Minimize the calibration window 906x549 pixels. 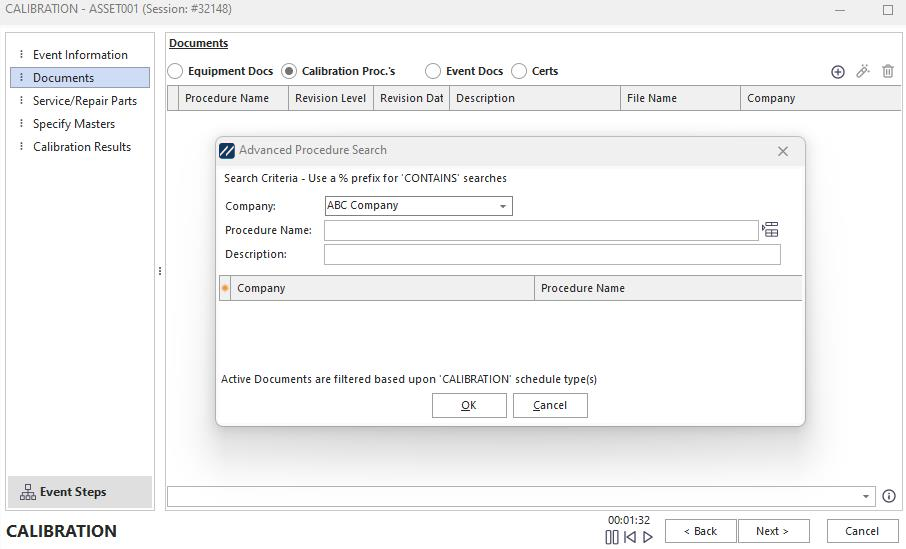click(840, 10)
